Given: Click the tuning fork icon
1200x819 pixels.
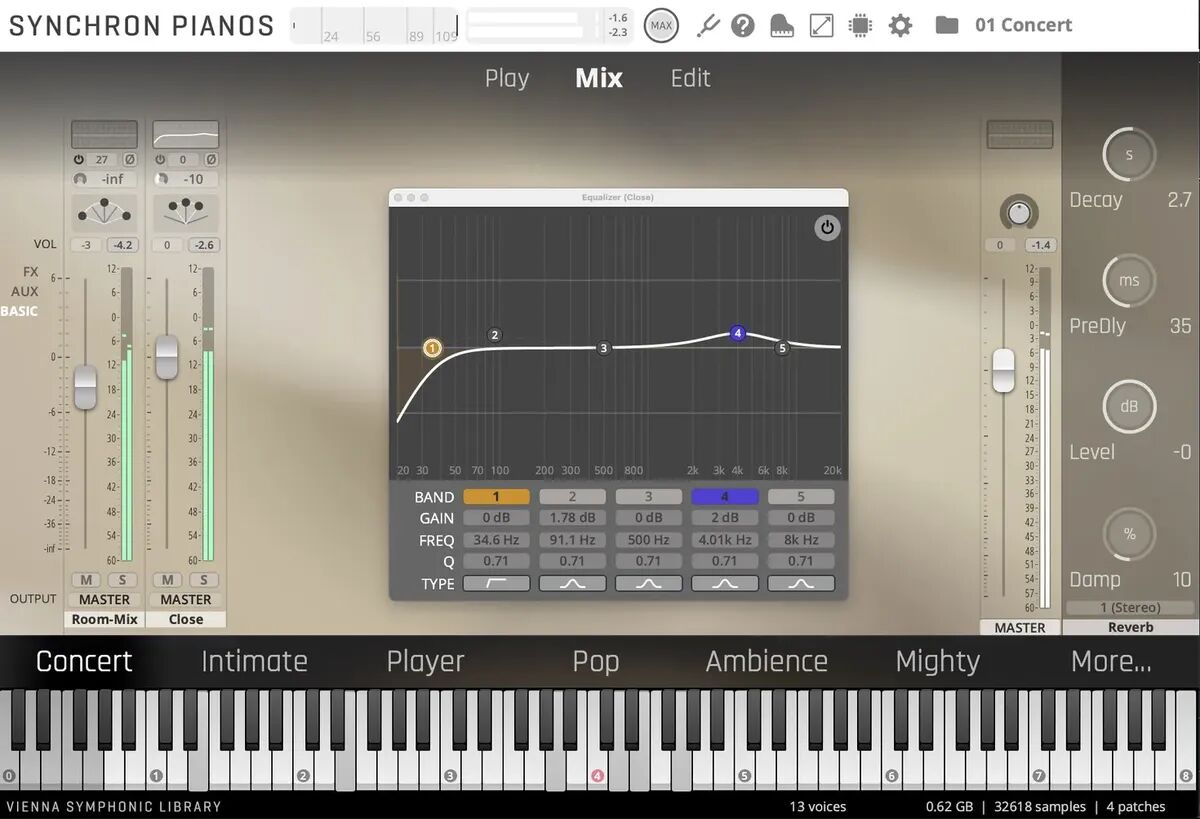Looking at the screenshot, I should 708,25.
